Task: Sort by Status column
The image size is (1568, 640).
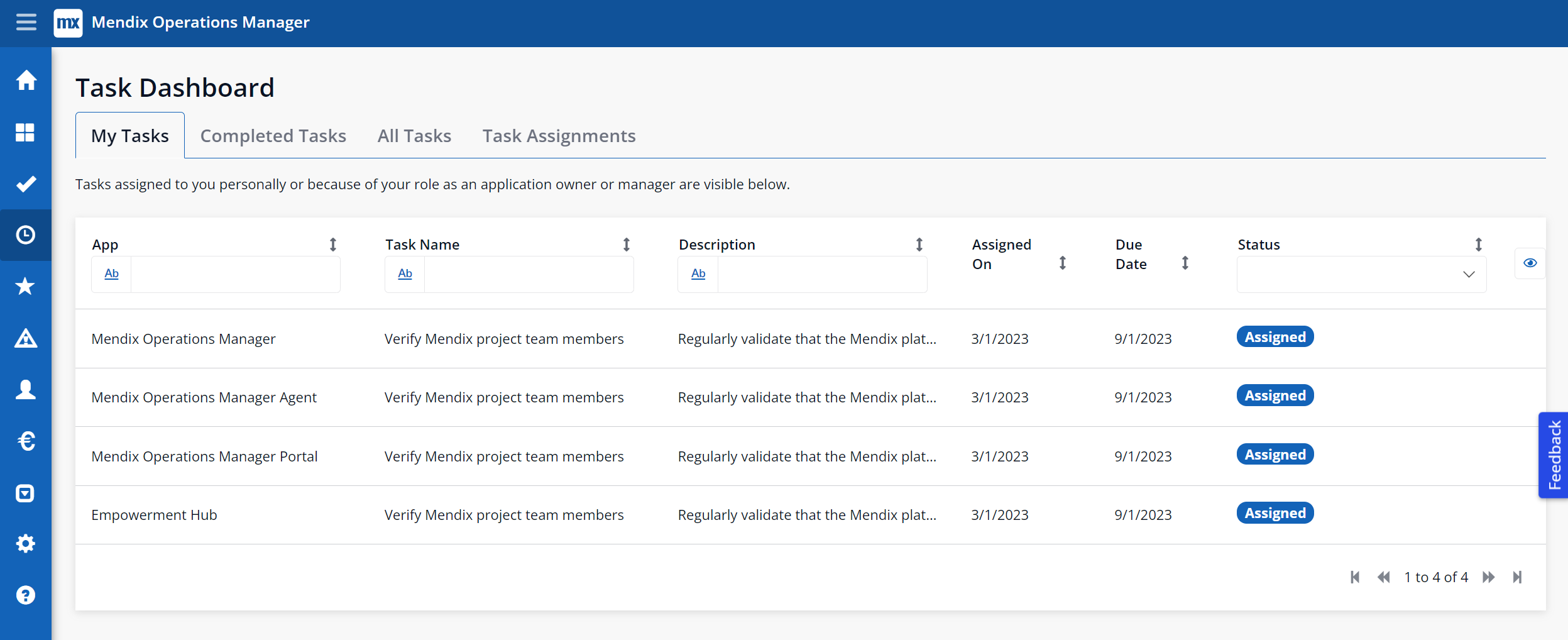Action: (x=1479, y=245)
